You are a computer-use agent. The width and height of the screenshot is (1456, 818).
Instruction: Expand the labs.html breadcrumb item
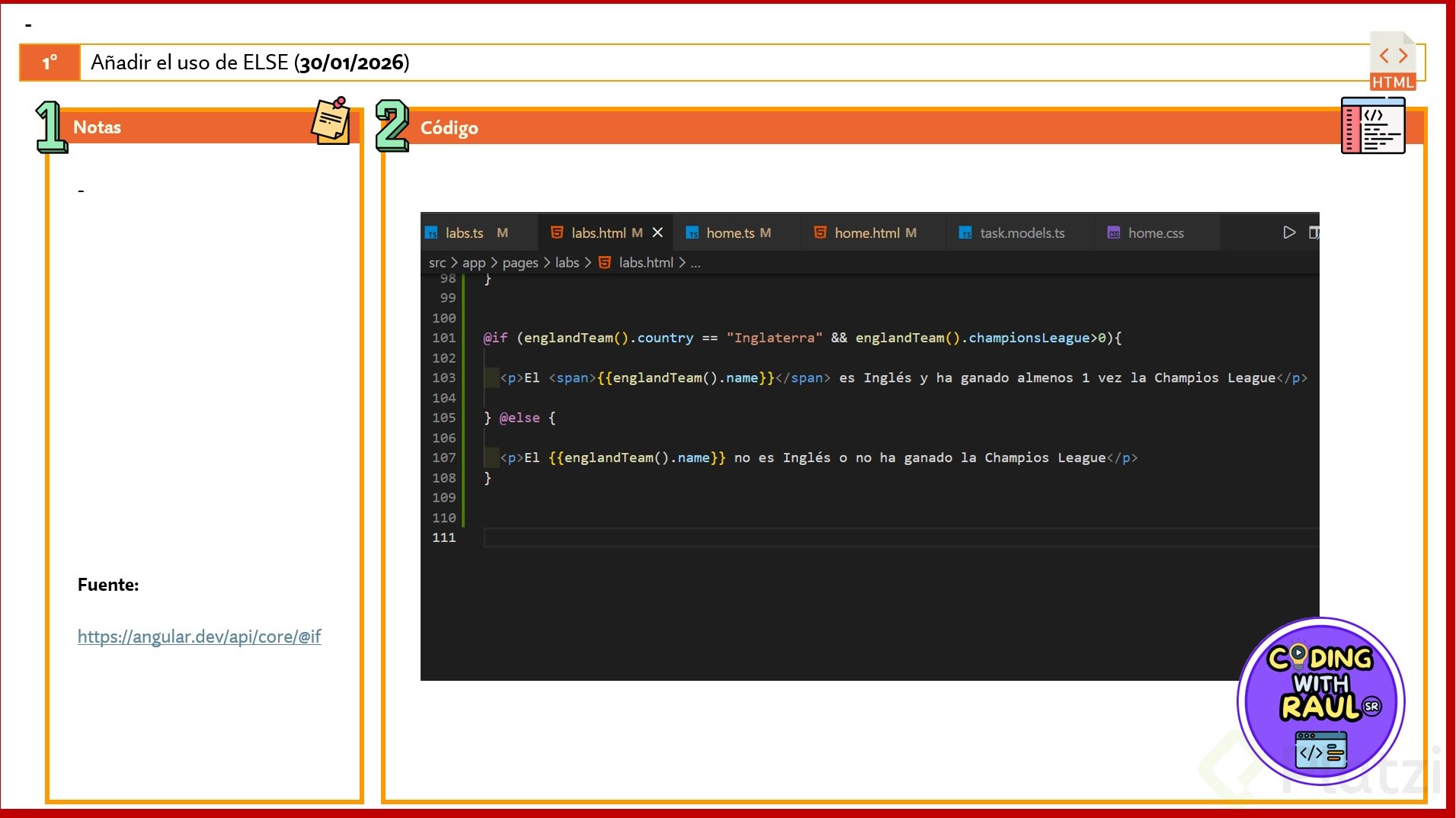[645, 263]
